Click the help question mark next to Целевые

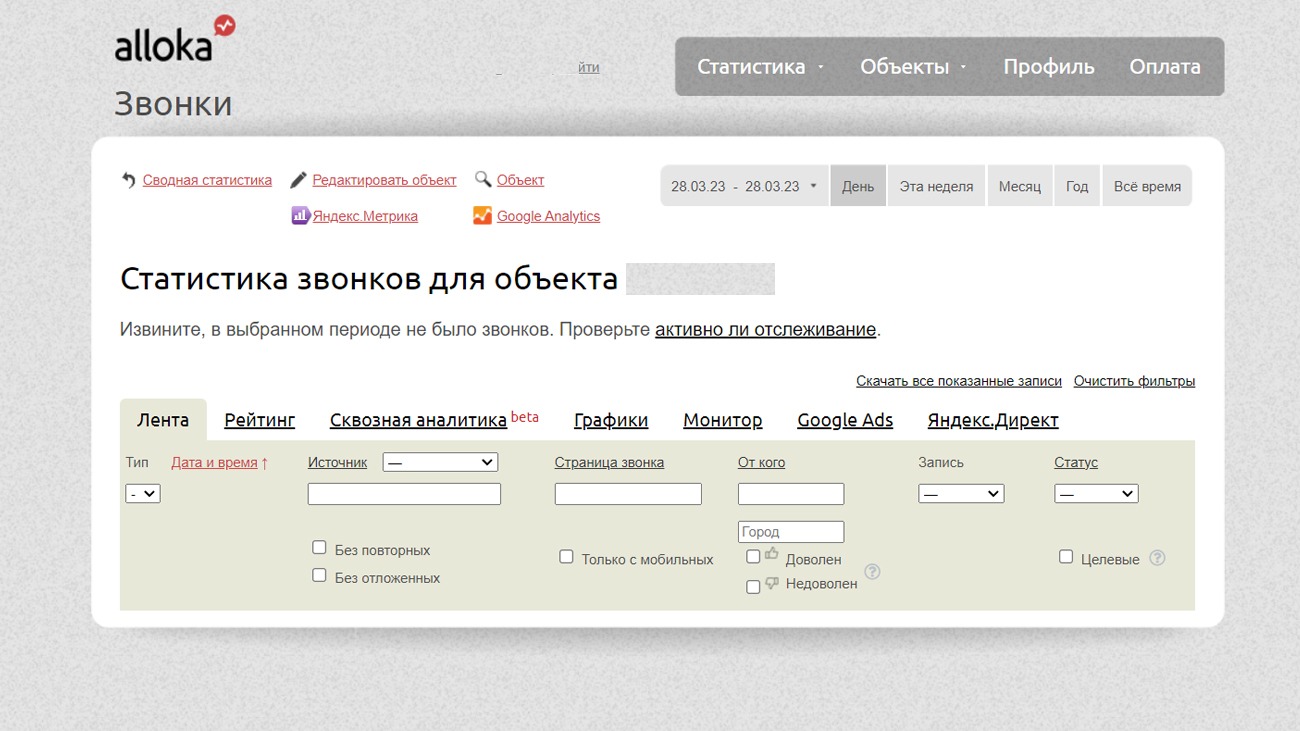[x=1157, y=558]
